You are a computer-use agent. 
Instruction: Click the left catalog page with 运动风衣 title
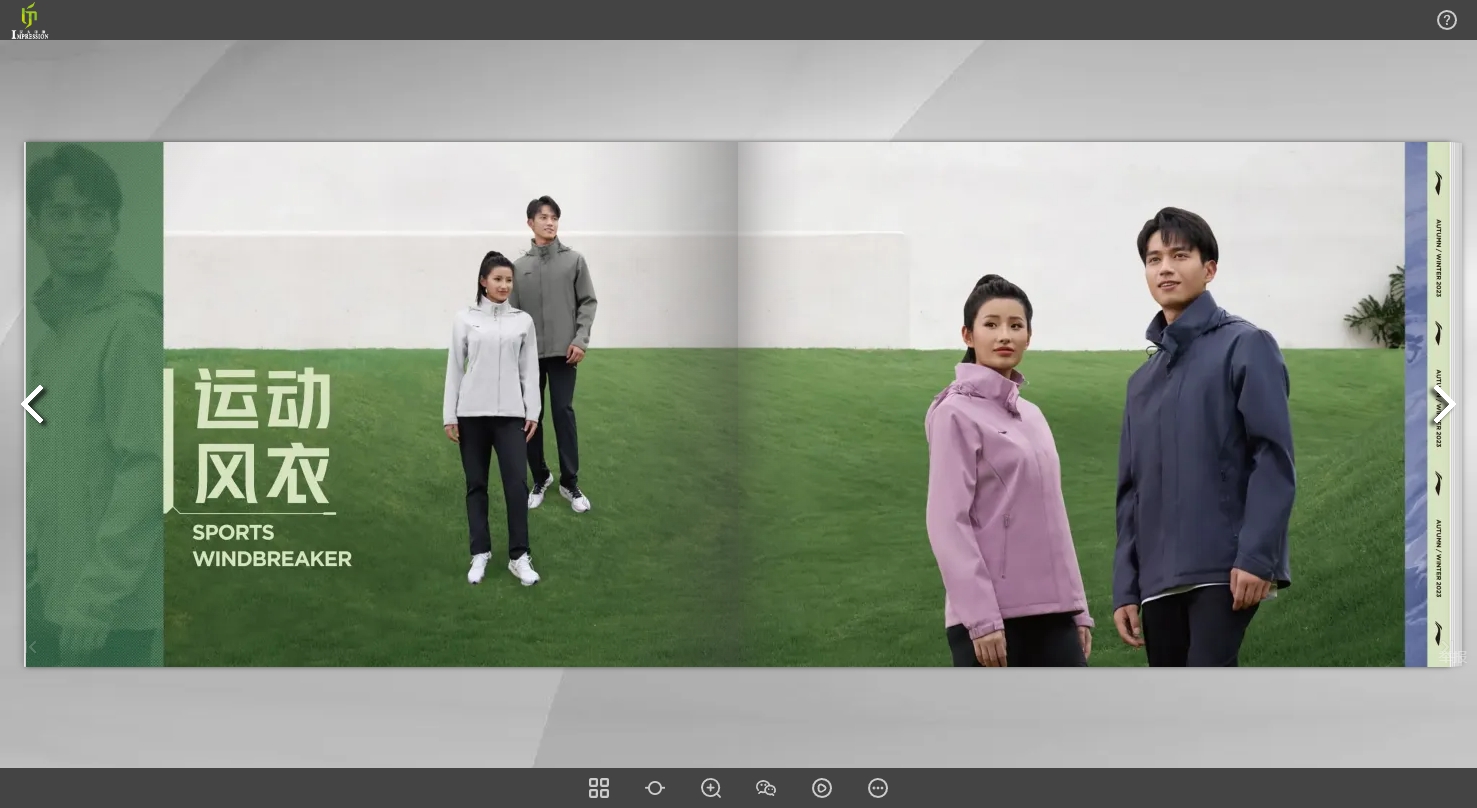point(381,404)
